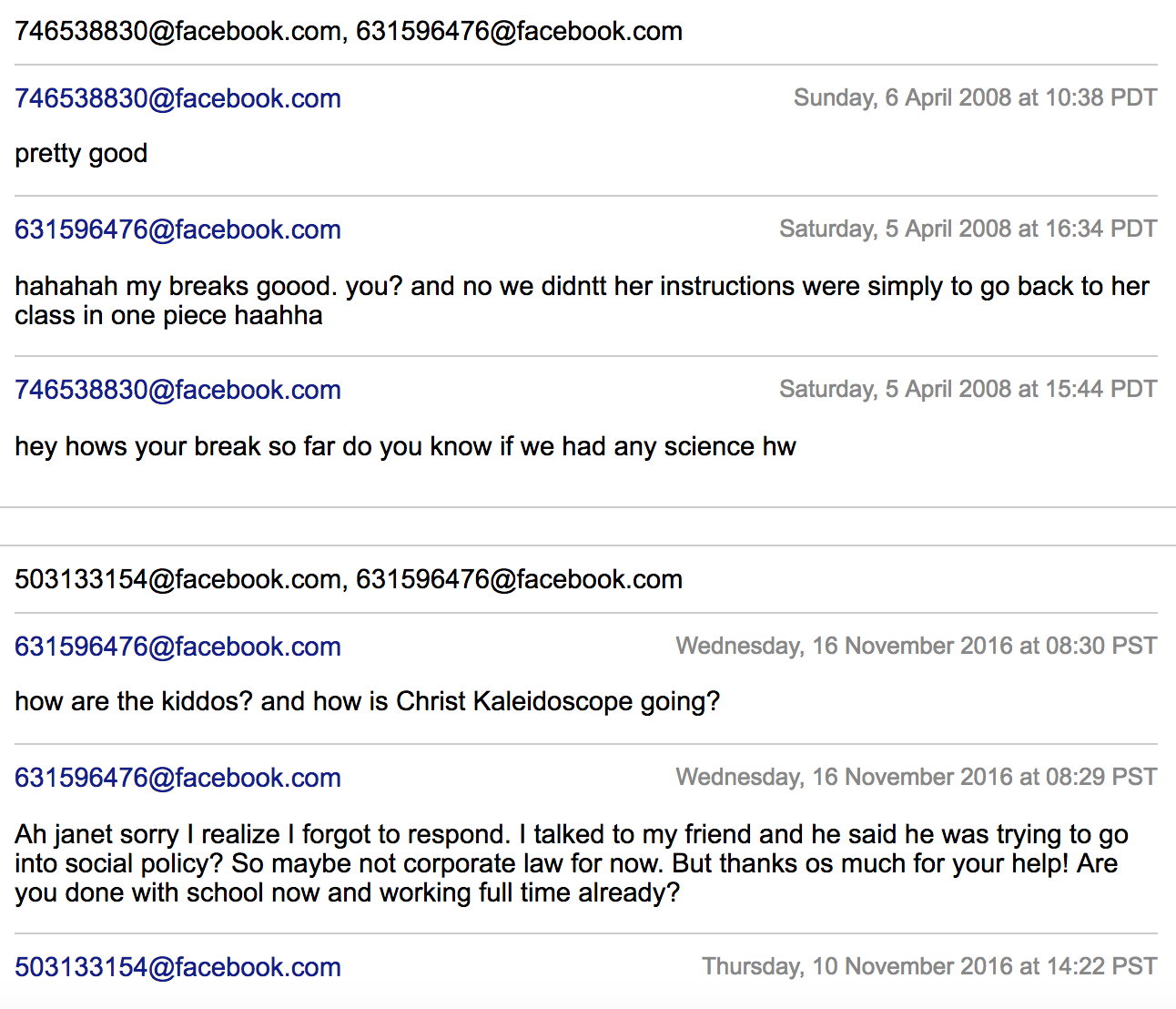Click timestamp Thursday, 10 November 2016 at 14:22
The image size is (1176, 1009).
click(x=929, y=966)
